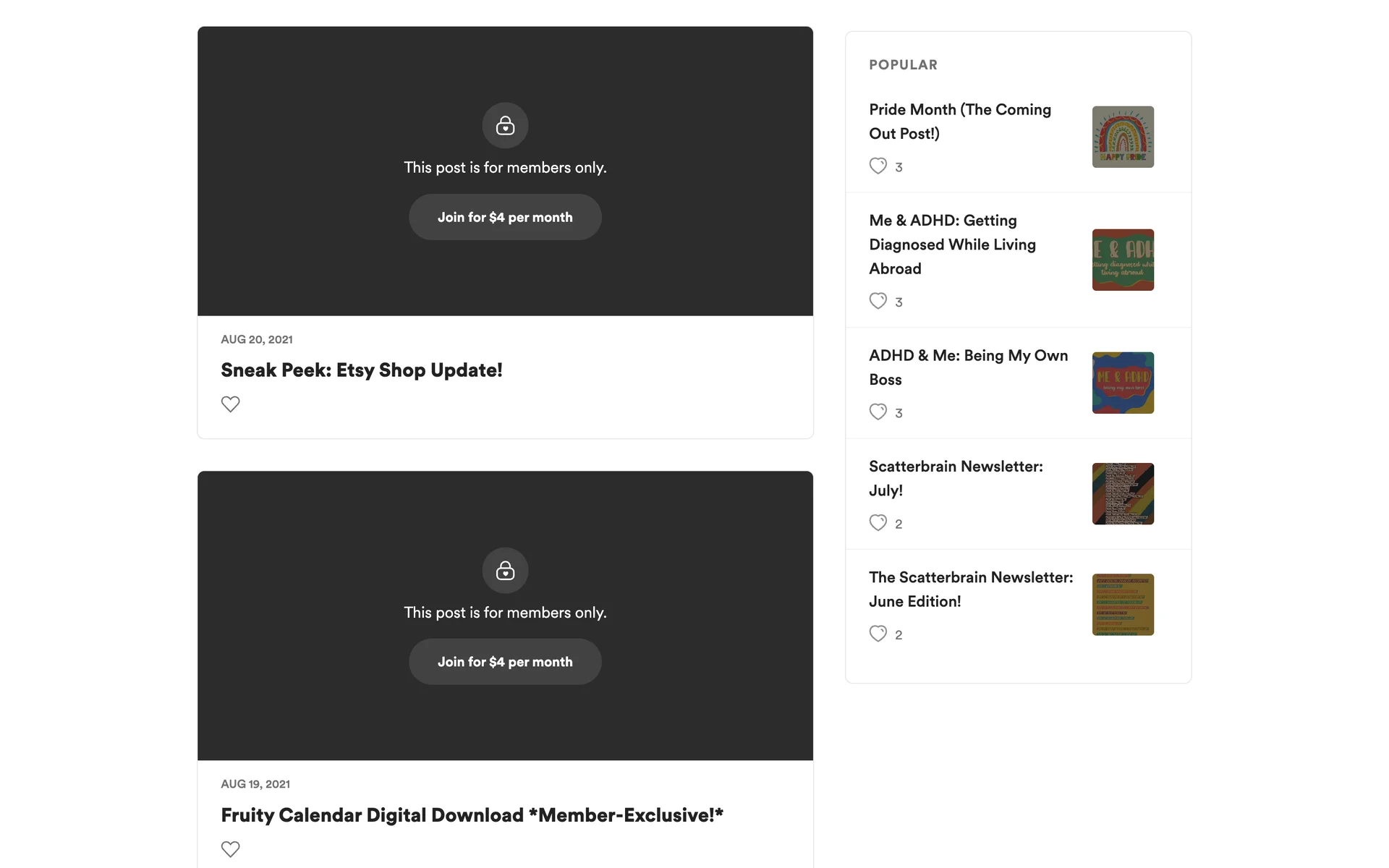Like the Fruity Calendar Digital Download post
Viewport: 1389px width, 868px height.
(x=230, y=848)
